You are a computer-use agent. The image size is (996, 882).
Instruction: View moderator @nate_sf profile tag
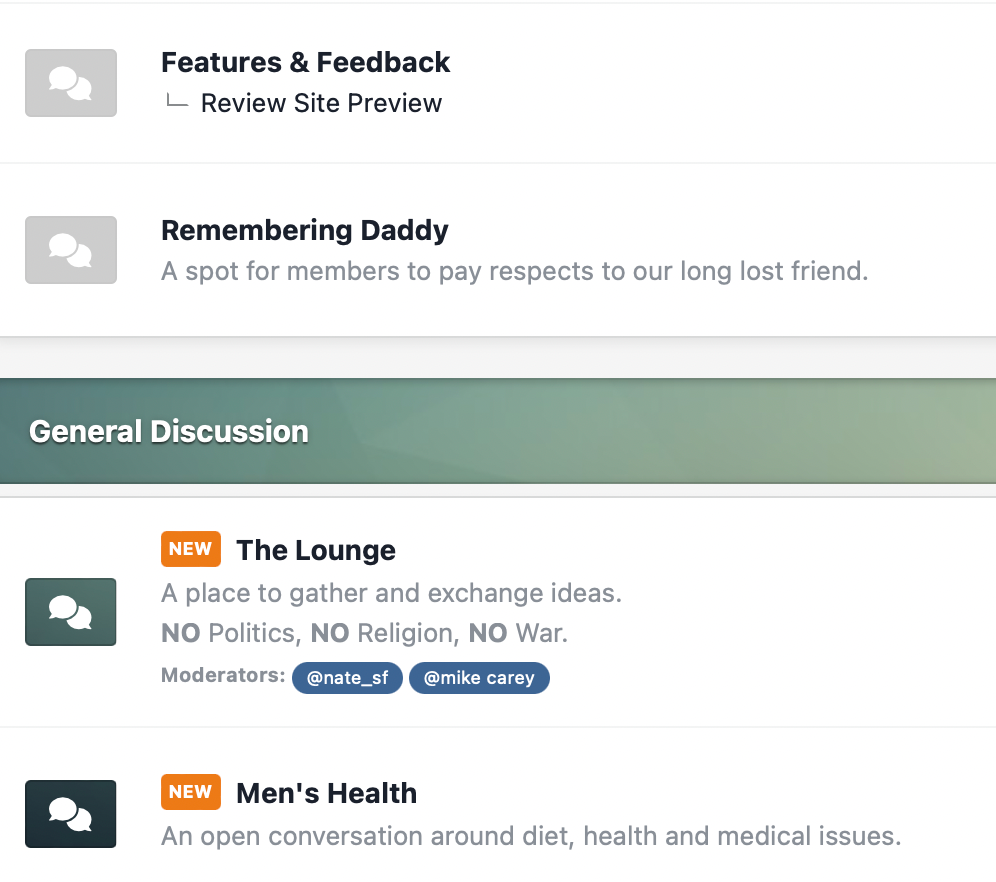[347, 678]
